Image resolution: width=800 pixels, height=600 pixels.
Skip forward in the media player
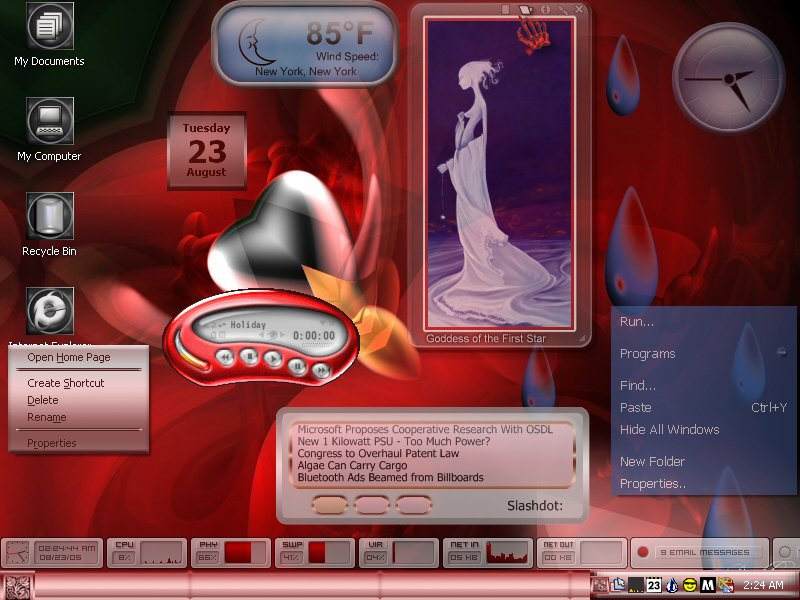coord(320,369)
